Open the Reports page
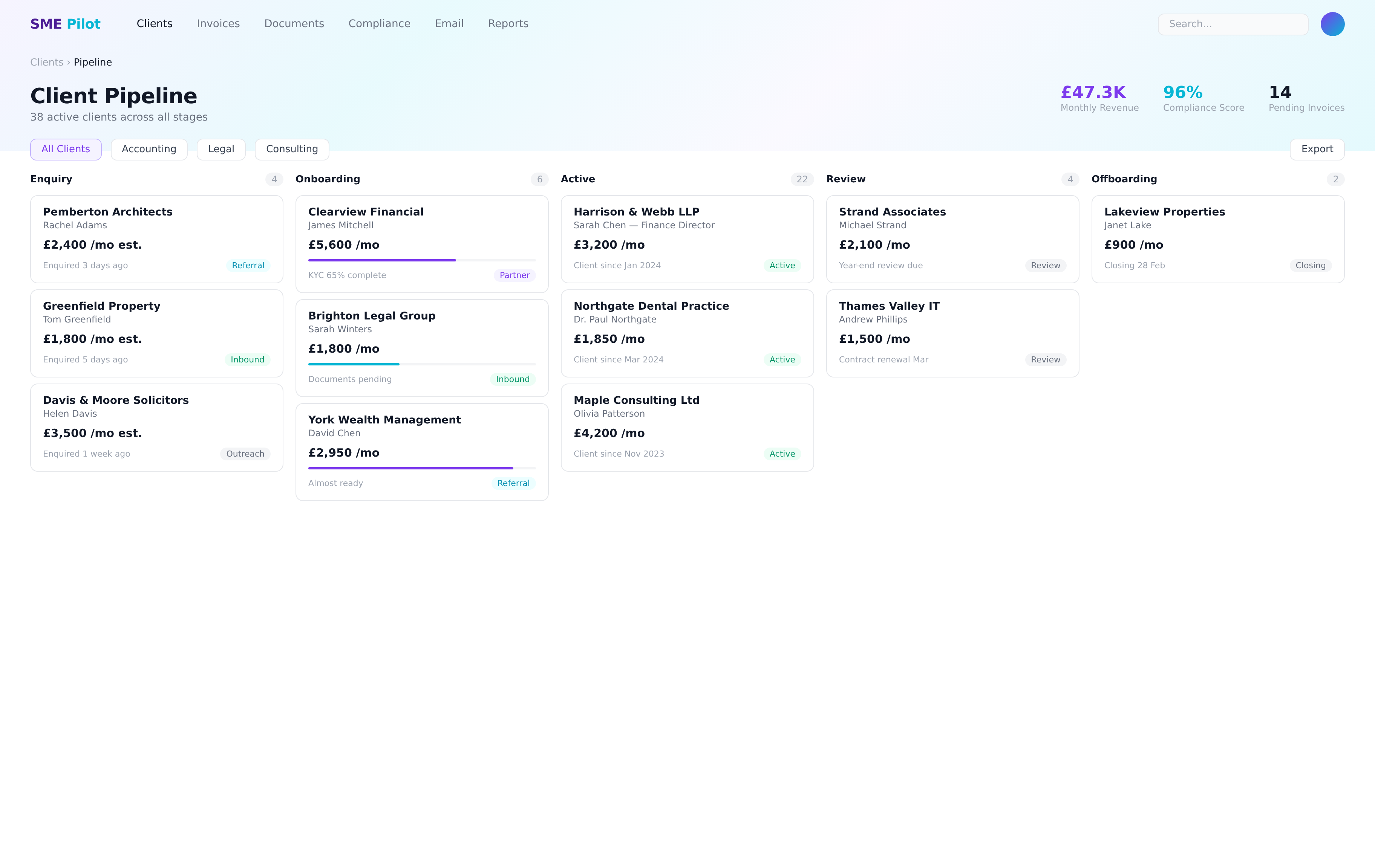The height and width of the screenshot is (868, 1375). click(508, 24)
